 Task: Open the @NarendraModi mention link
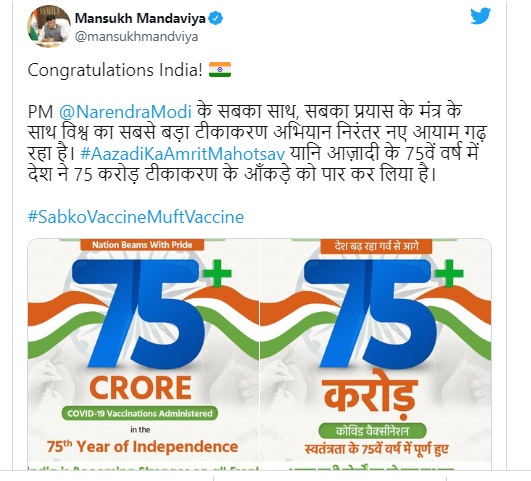(125, 112)
